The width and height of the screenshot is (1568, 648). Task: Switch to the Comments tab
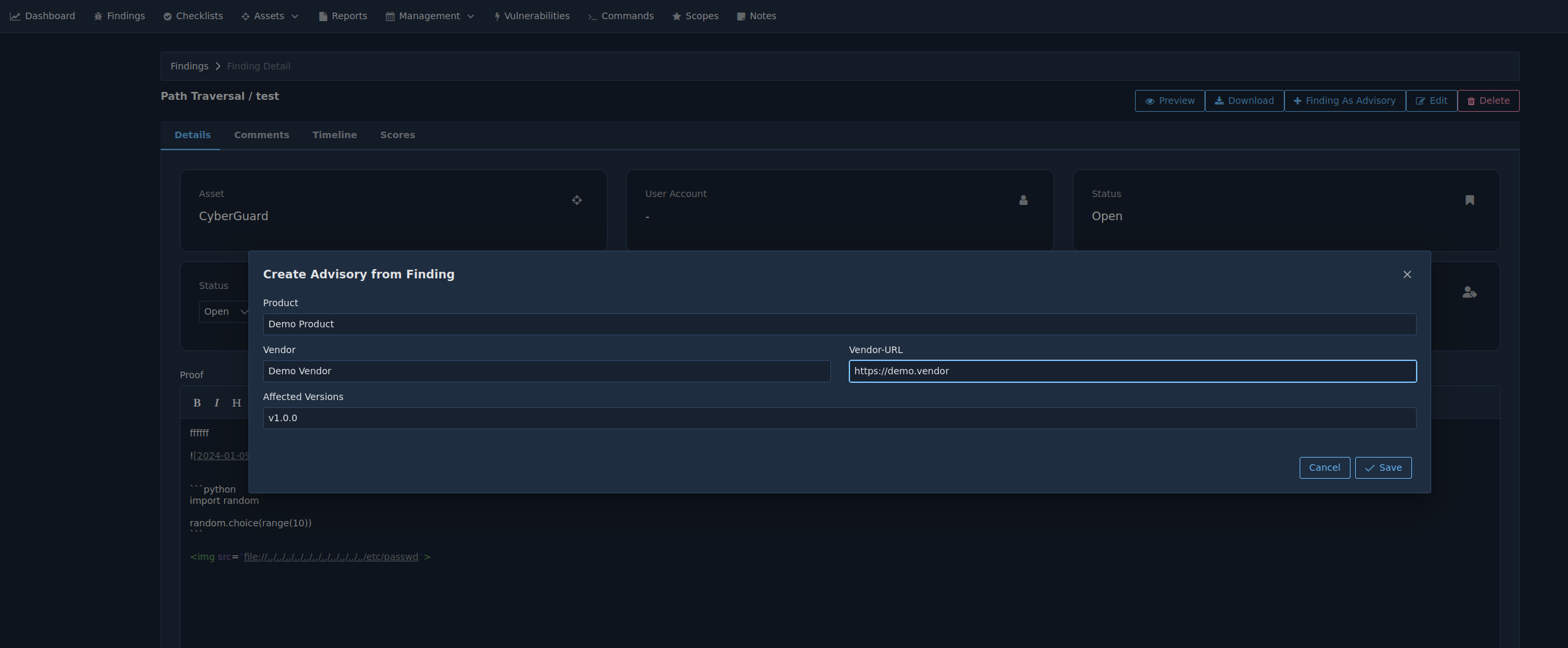click(x=262, y=135)
